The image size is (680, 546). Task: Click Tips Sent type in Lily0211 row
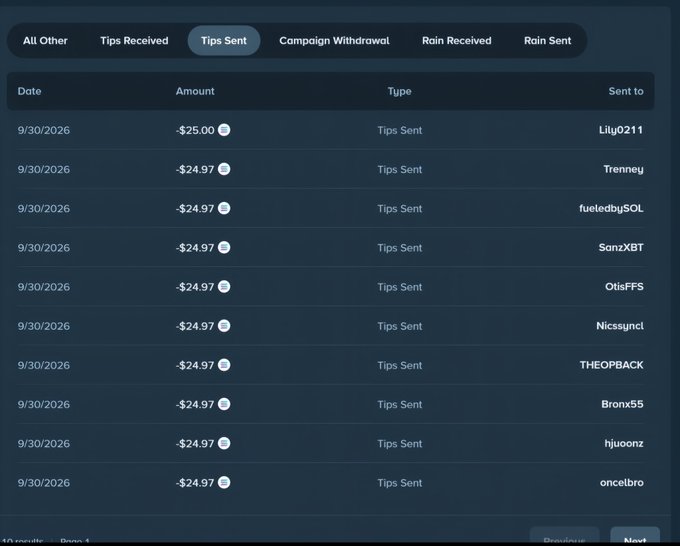pyautogui.click(x=399, y=130)
